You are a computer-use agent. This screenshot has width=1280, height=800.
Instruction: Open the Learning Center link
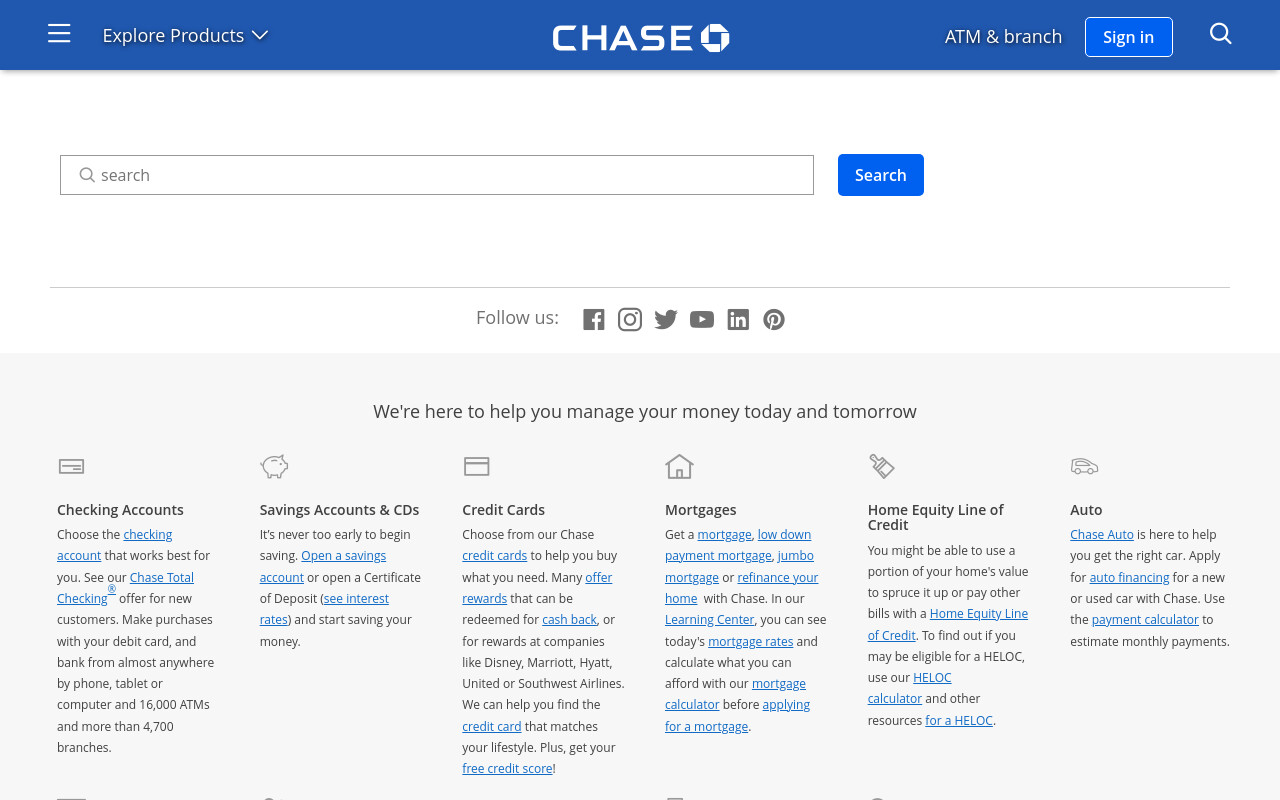tap(709, 620)
